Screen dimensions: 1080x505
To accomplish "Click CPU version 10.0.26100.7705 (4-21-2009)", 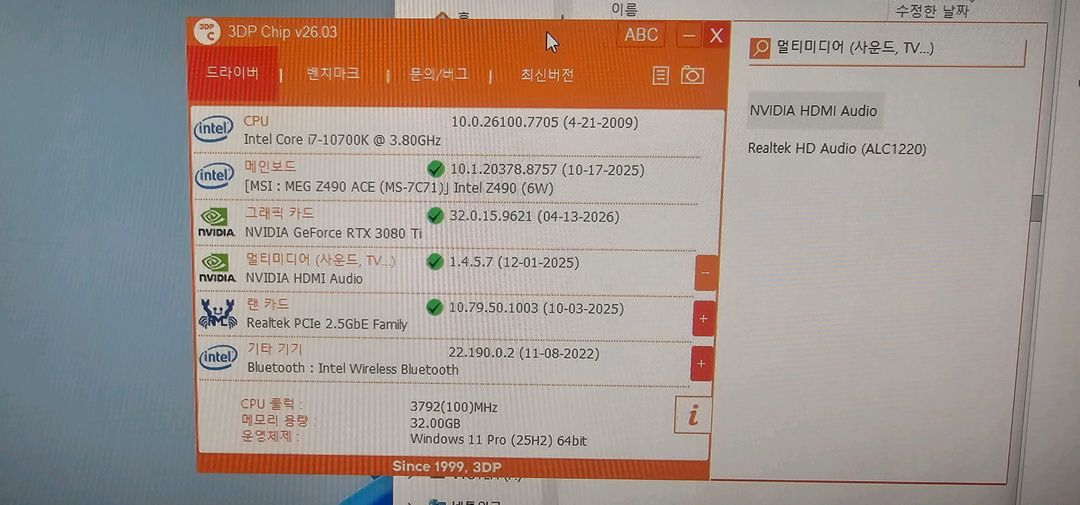I will pos(545,123).
